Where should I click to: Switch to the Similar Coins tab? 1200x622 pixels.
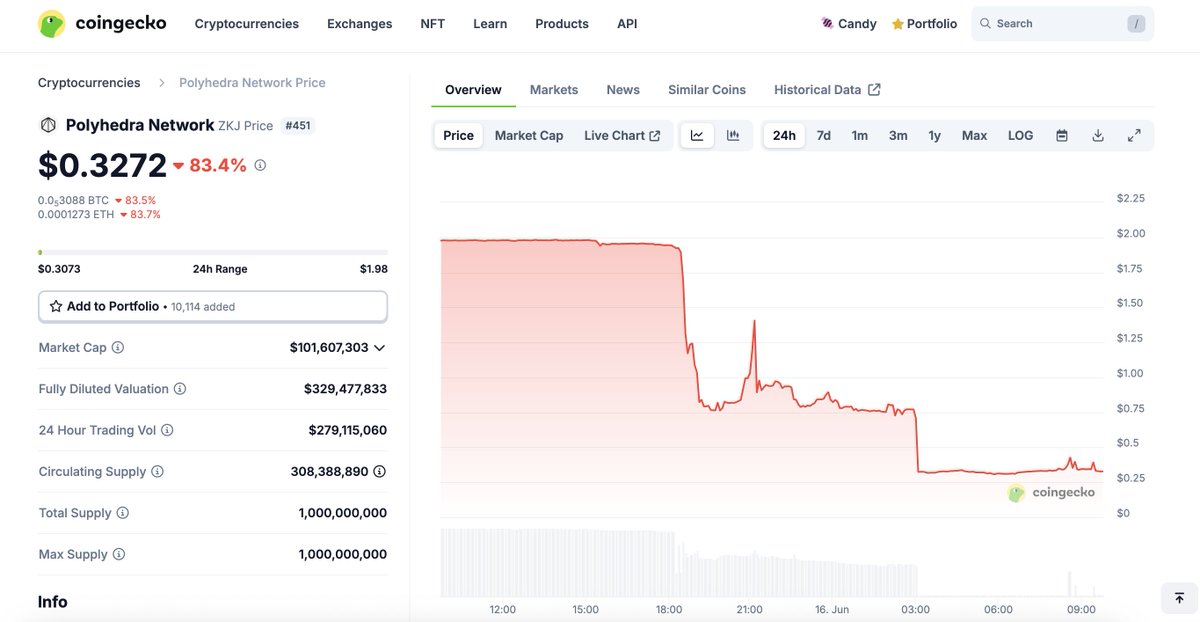[x=707, y=89]
